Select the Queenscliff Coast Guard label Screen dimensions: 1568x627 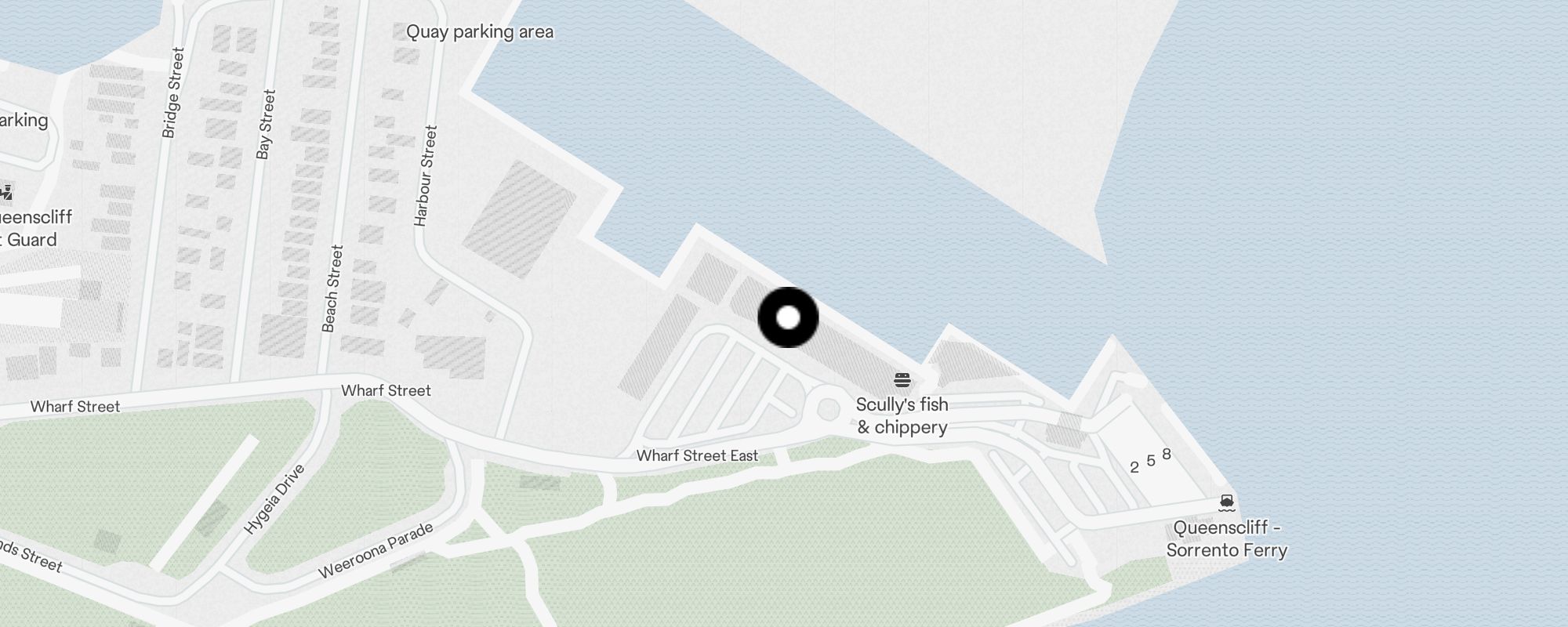point(31,228)
